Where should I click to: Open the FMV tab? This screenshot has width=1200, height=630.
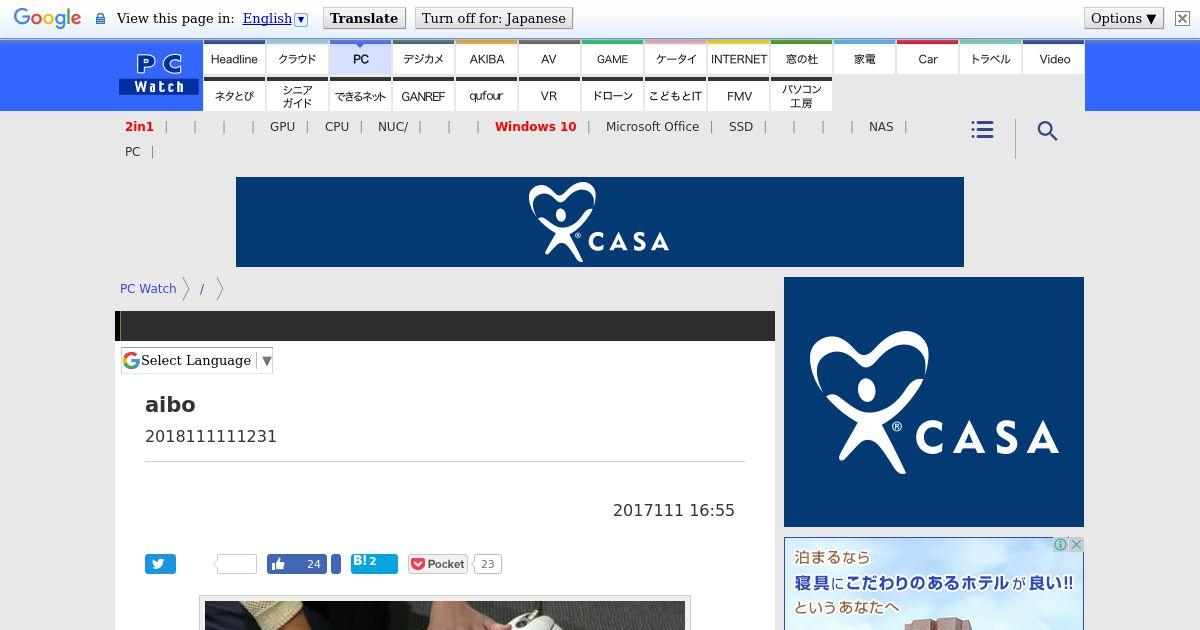point(738,96)
